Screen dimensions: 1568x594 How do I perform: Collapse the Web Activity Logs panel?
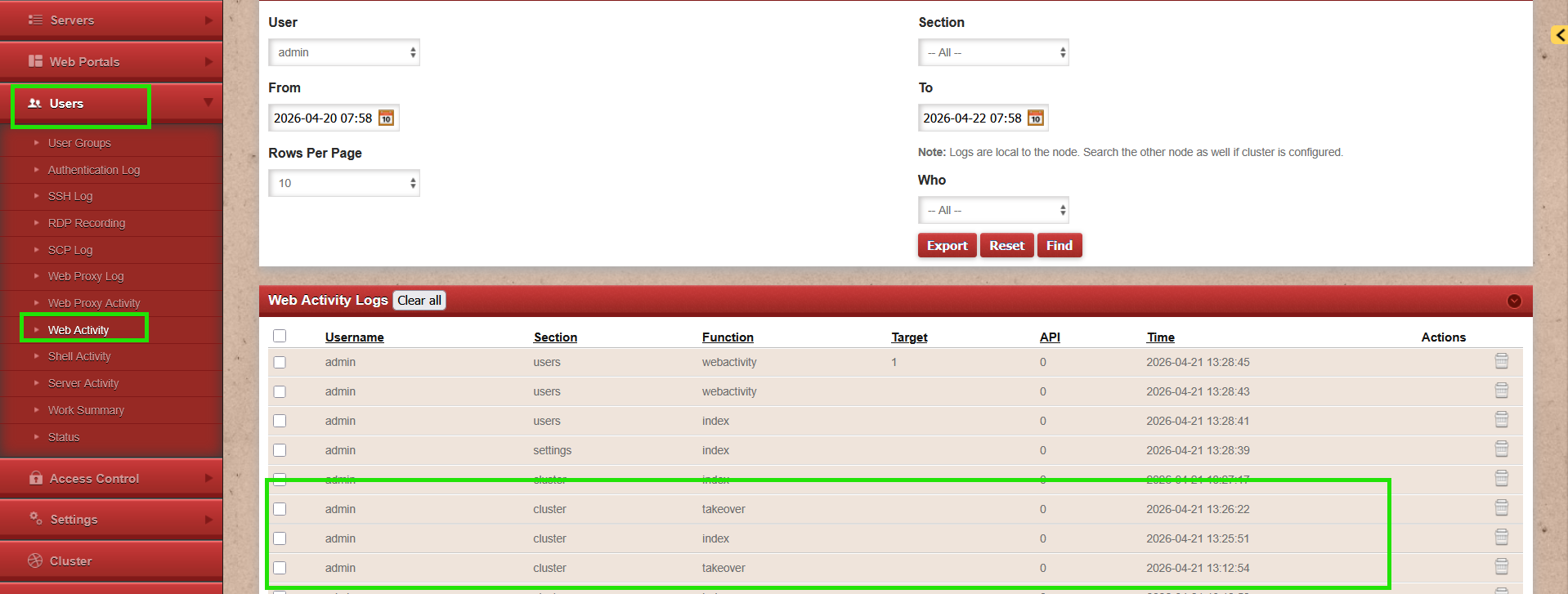[x=1514, y=301]
